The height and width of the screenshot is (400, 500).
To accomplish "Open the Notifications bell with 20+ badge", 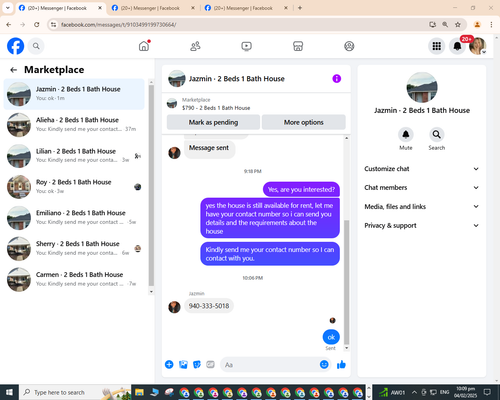I will (x=457, y=46).
